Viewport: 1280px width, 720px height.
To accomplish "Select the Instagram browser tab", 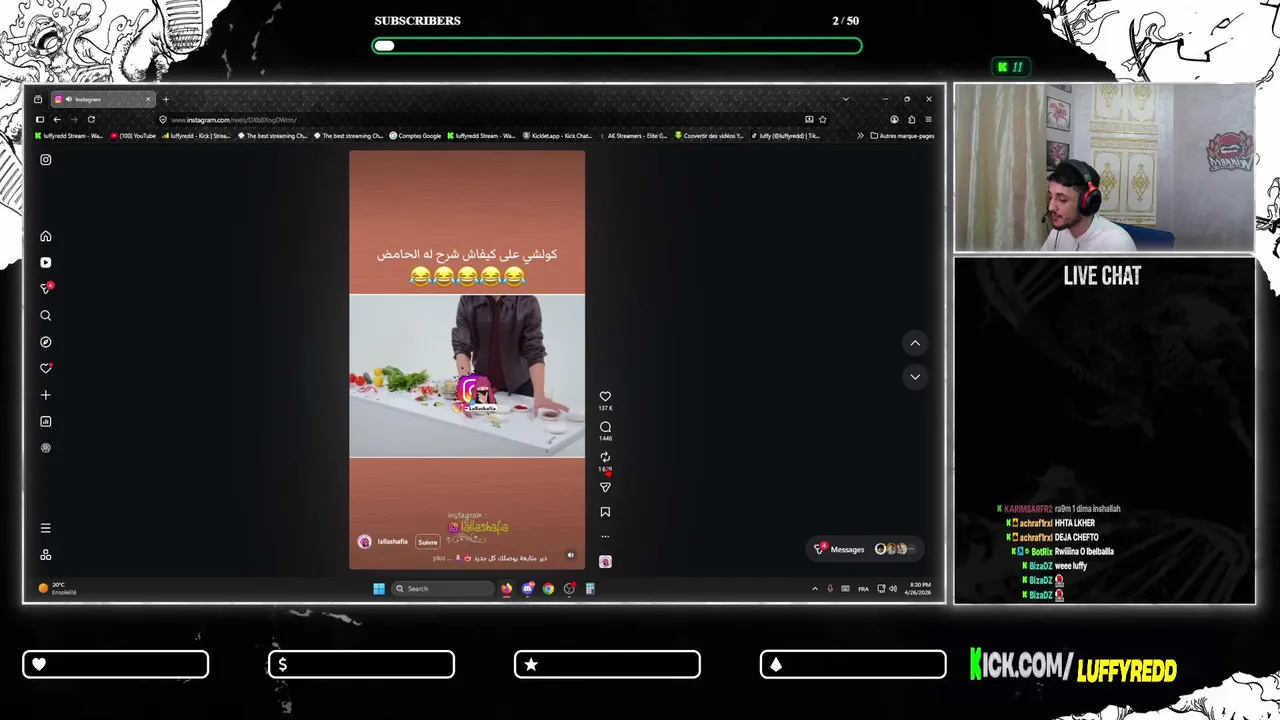I will (x=103, y=99).
